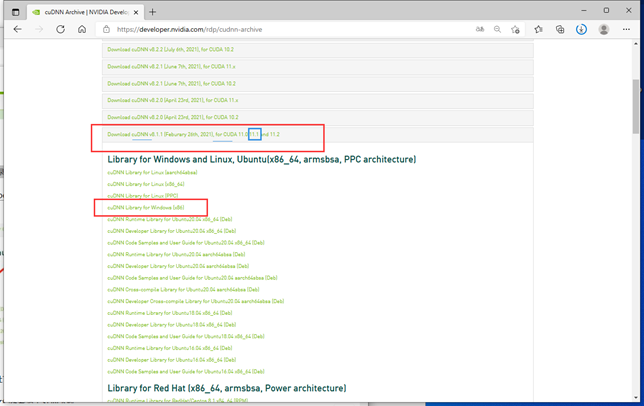The height and width of the screenshot is (406, 644).
Task: Go back to the previous page
Action: pos(17,29)
